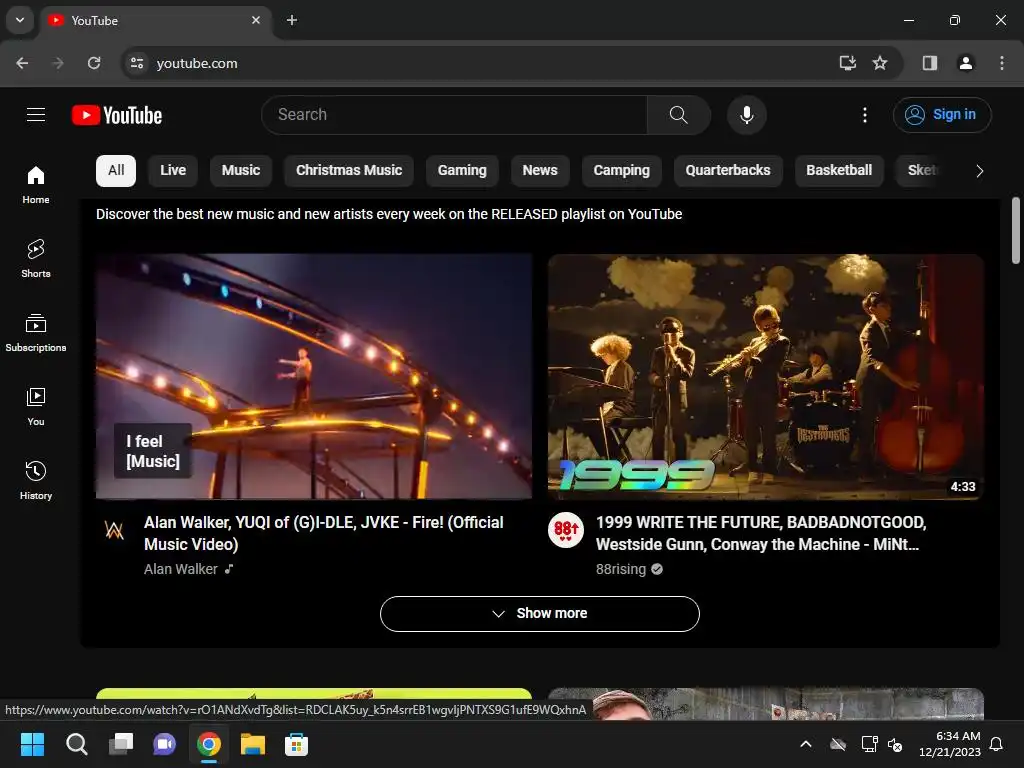Open Chrome profile icon
The width and height of the screenshot is (1024, 768).
(x=965, y=63)
